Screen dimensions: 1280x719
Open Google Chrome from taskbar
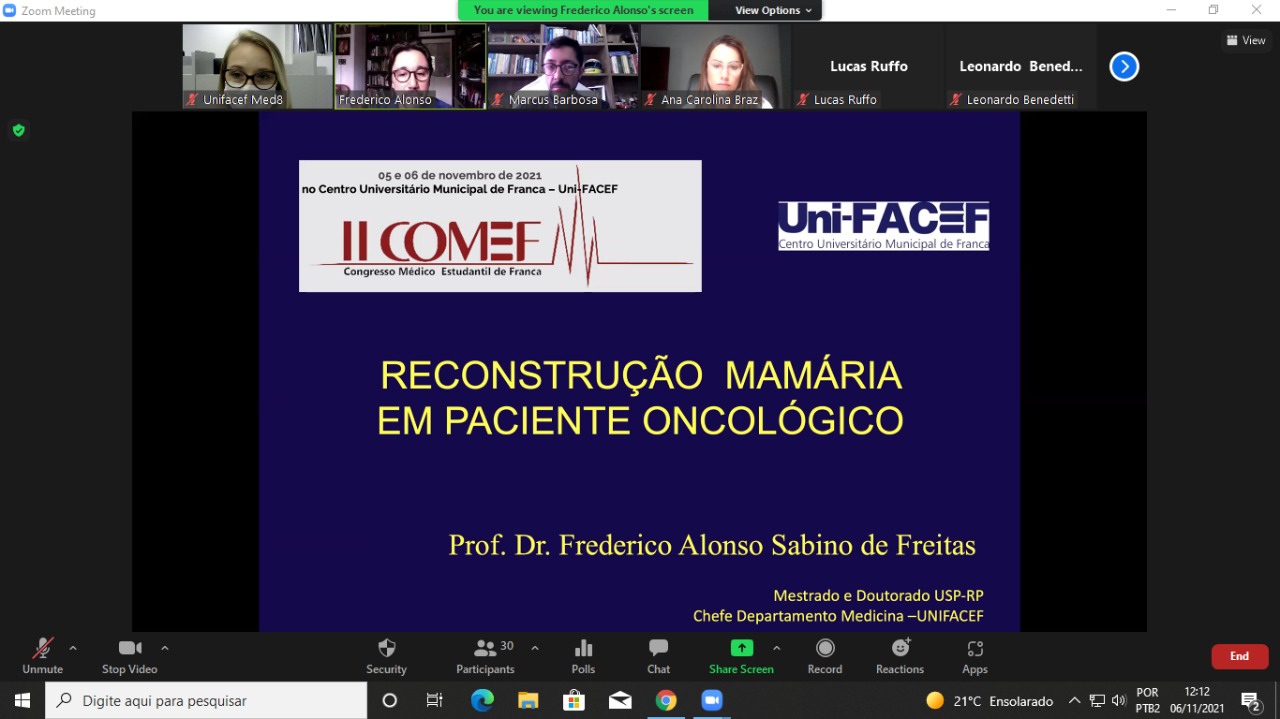(666, 700)
